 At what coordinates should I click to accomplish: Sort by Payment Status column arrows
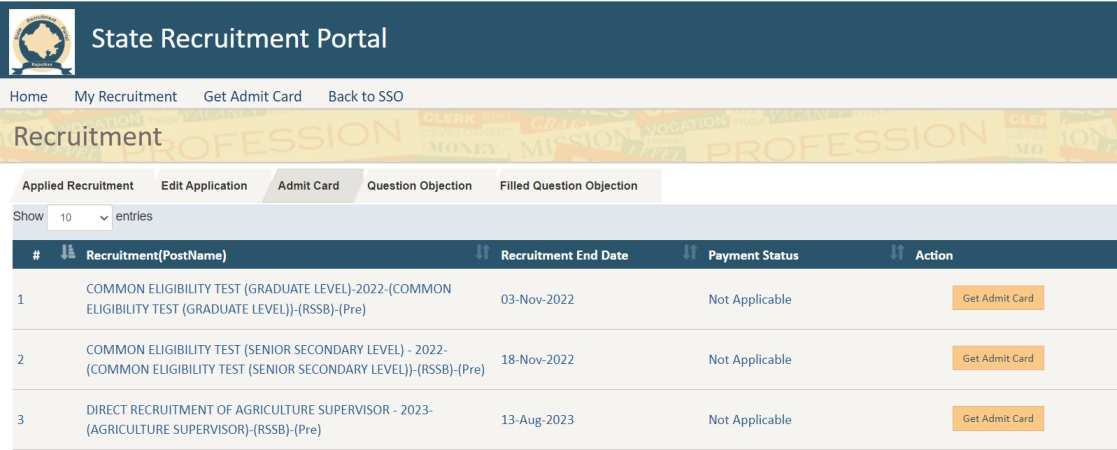897,252
